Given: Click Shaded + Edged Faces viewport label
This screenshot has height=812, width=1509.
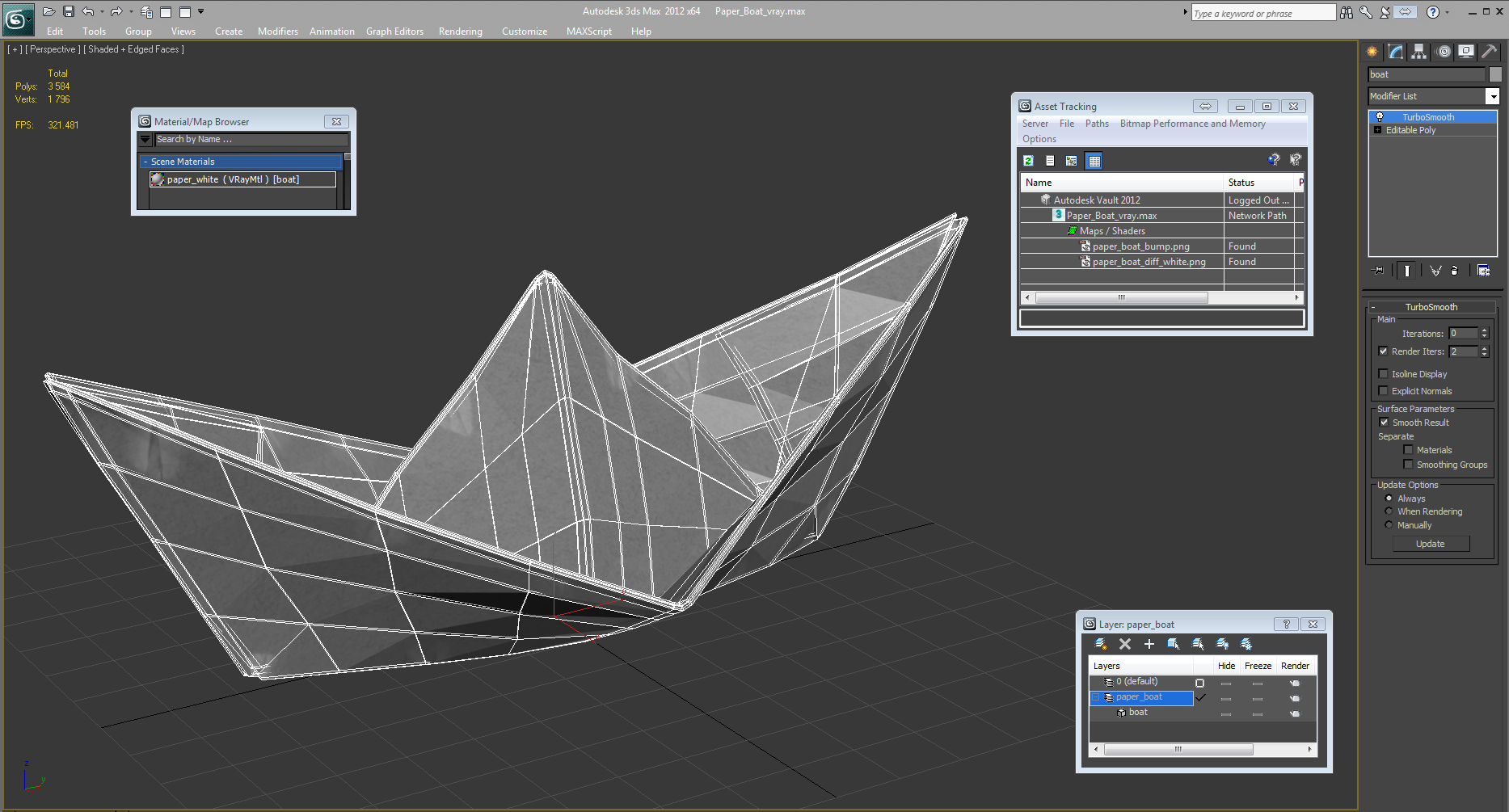Looking at the screenshot, I should pyautogui.click(x=134, y=49).
